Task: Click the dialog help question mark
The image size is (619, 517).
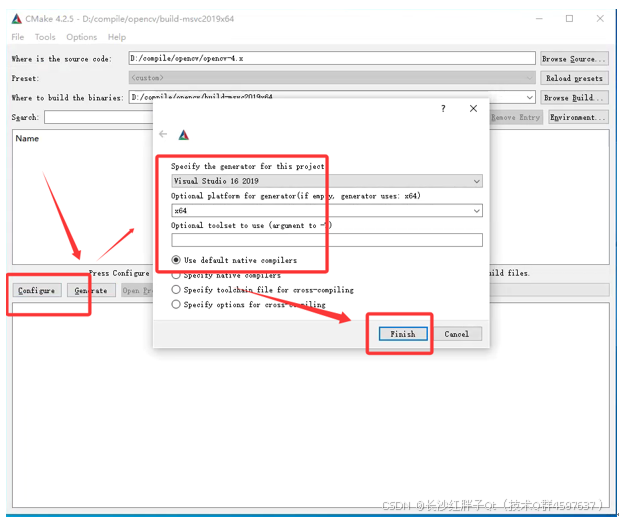Action: [x=443, y=109]
